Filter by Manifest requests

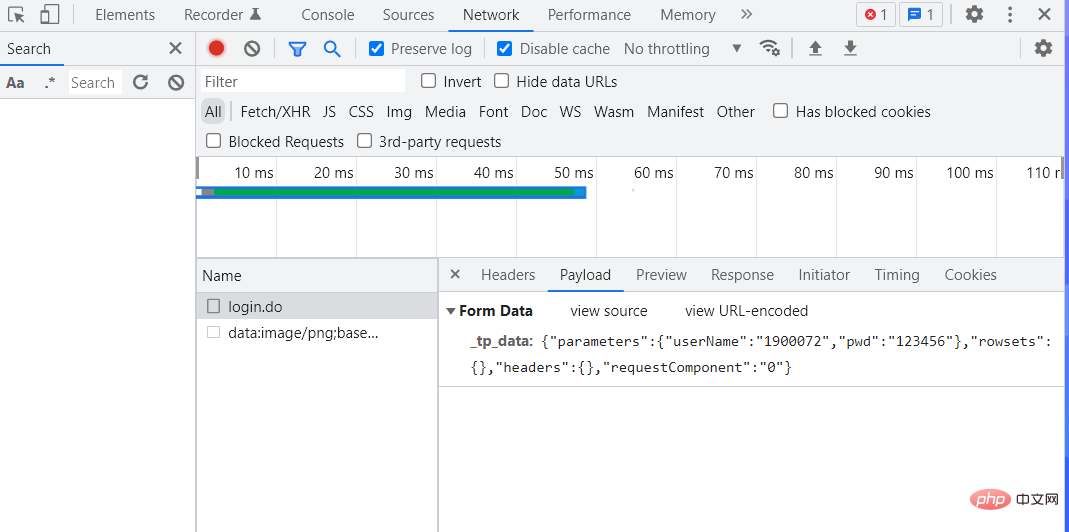pyautogui.click(x=675, y=111)
